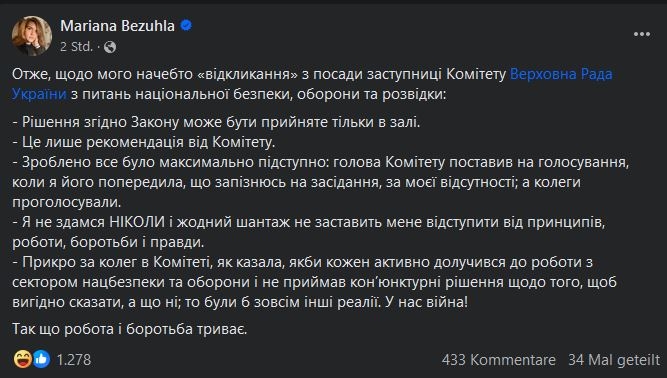Click the globe public audience icon
This screenshot has height=378, width=667.
point(110,47)
